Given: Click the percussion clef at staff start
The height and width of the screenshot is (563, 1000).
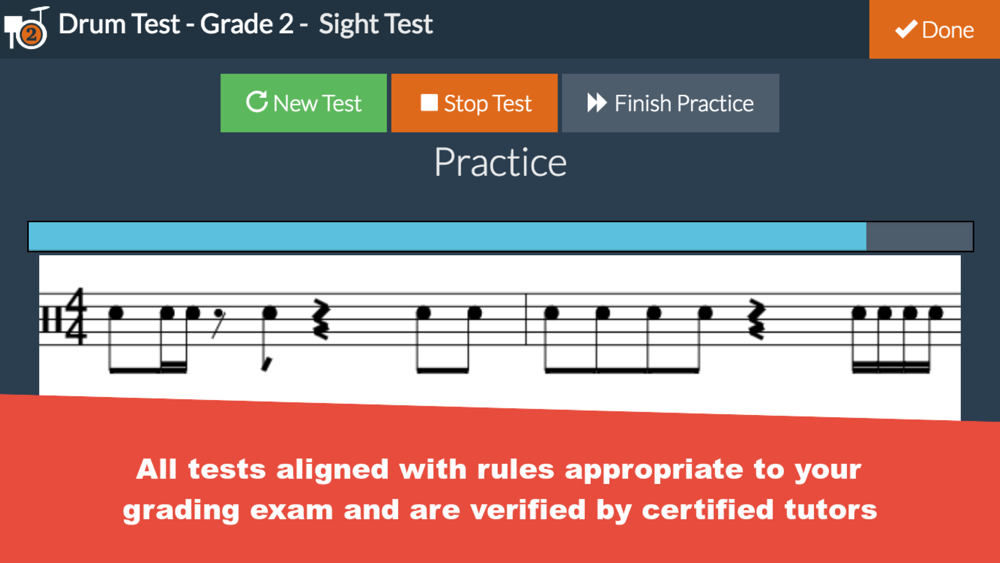Looking at the screenshot, I should click(x=50, y=319).
